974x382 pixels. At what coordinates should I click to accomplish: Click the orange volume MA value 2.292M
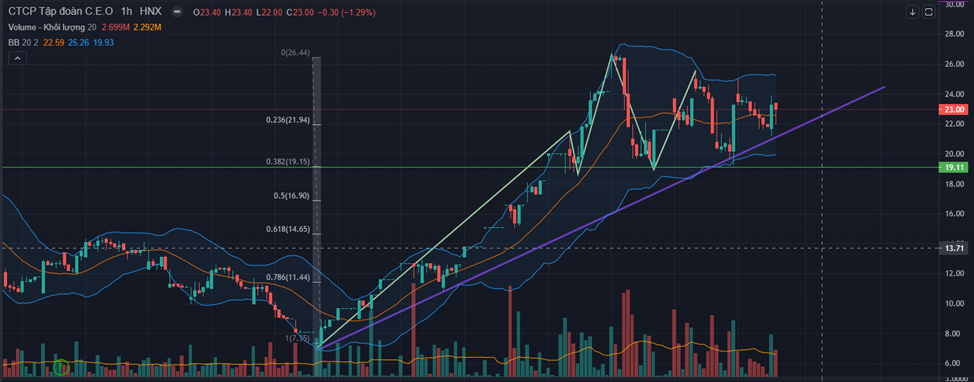tap(148, 27)
